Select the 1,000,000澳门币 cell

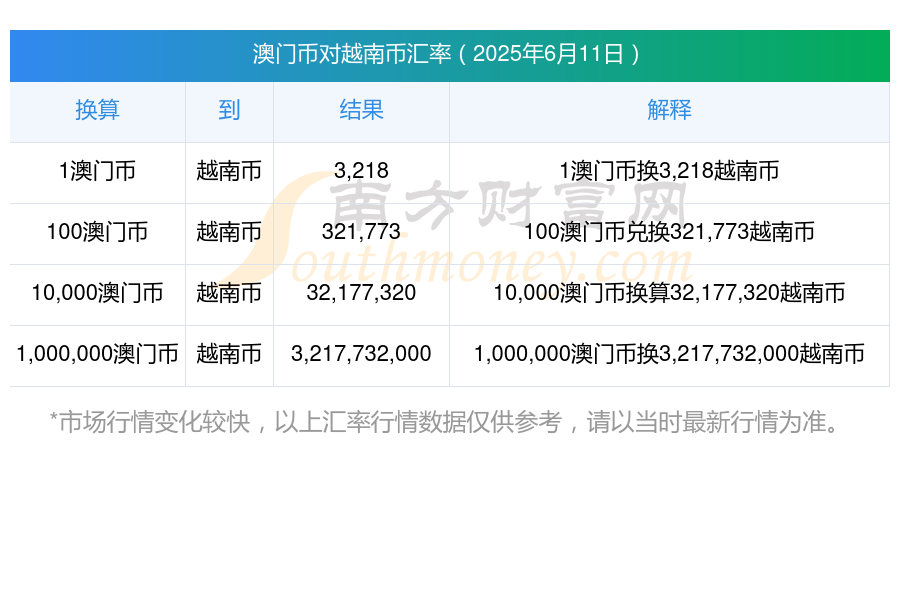point(98,354)
